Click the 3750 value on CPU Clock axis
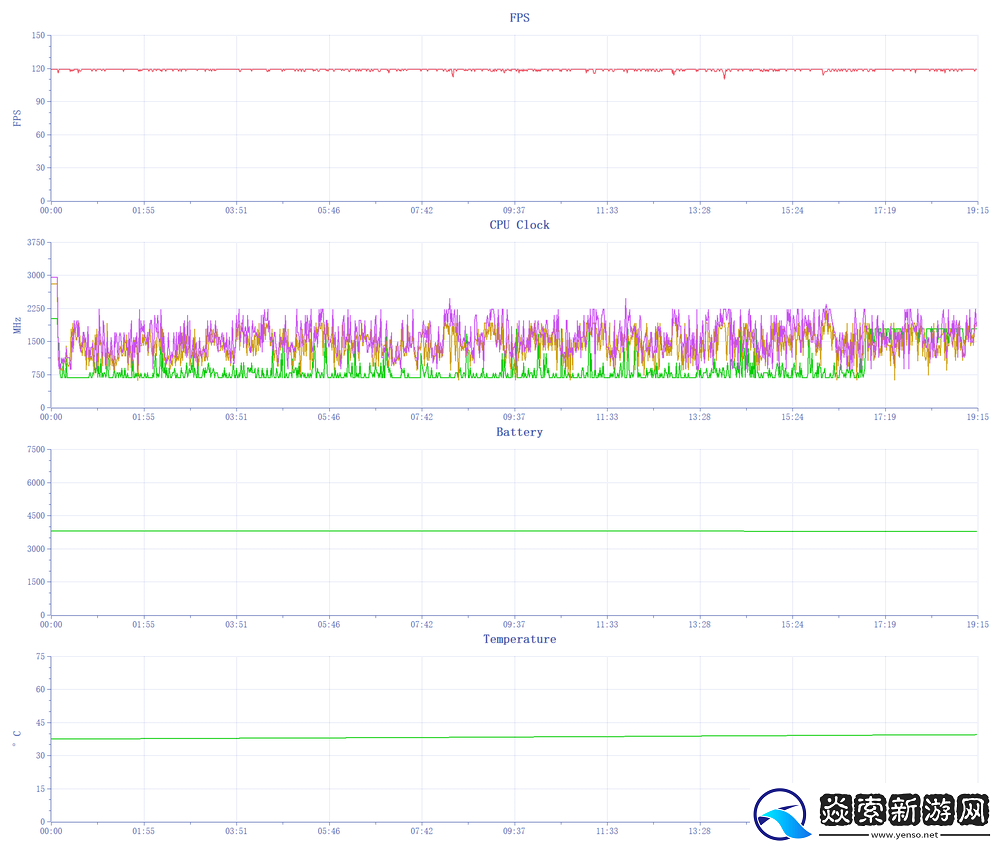 37,242
